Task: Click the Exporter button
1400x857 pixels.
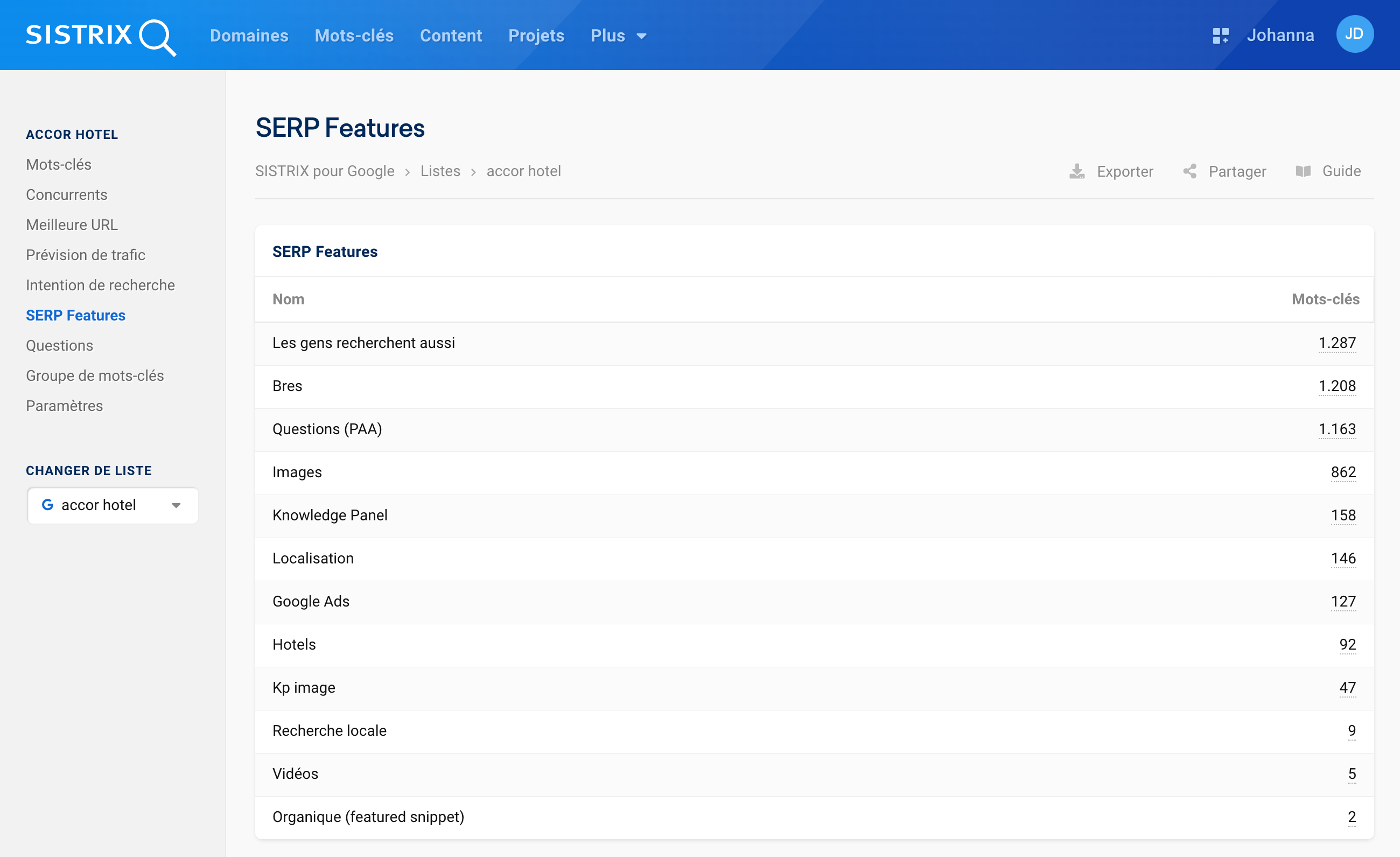Action: (1111, 172)
